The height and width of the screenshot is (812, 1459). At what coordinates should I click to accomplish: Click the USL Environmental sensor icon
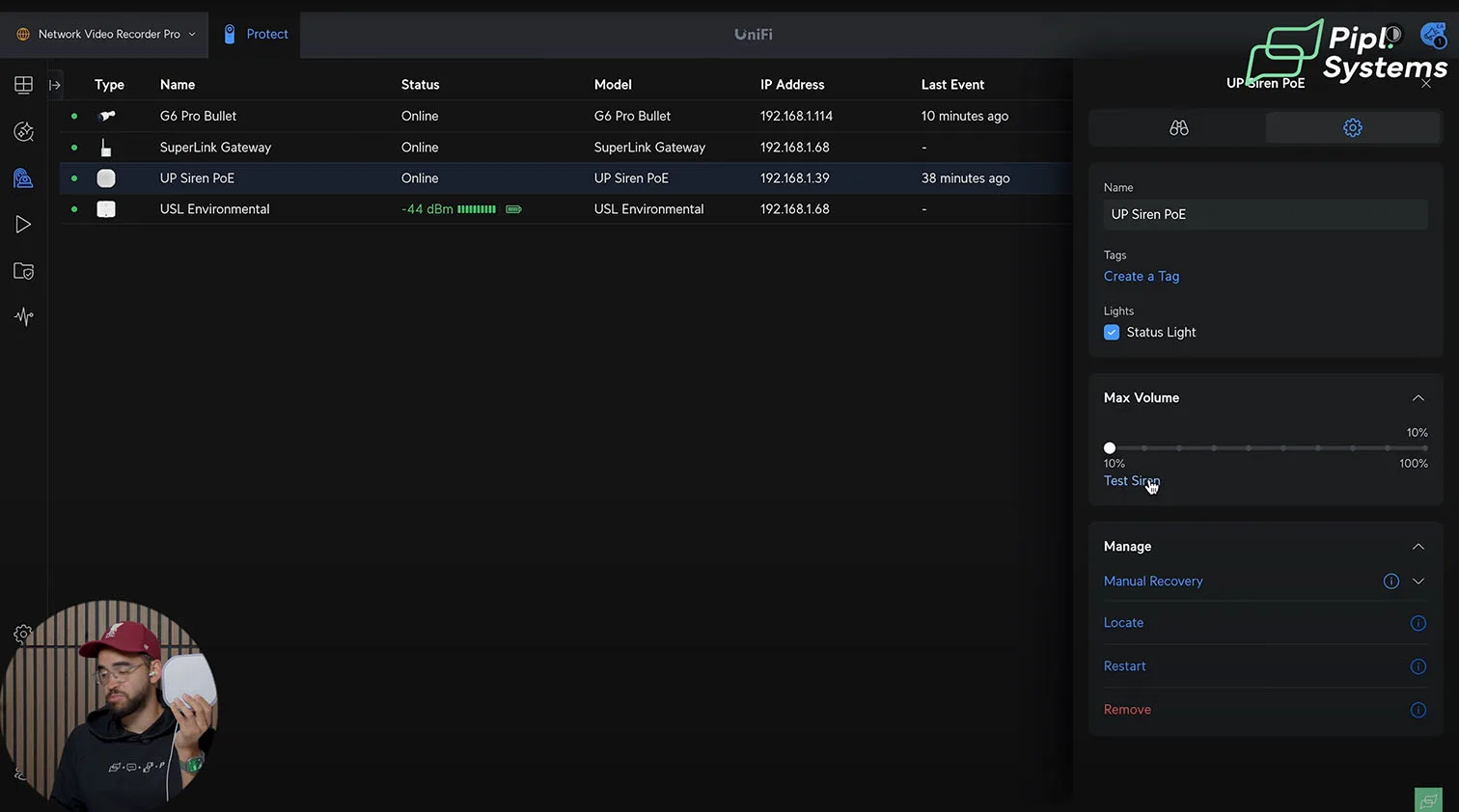(x=106, y=209)
